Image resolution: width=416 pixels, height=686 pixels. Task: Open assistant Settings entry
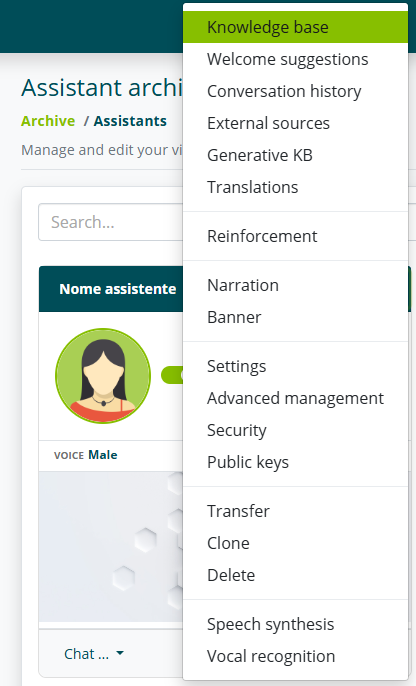tap(296, 366)
